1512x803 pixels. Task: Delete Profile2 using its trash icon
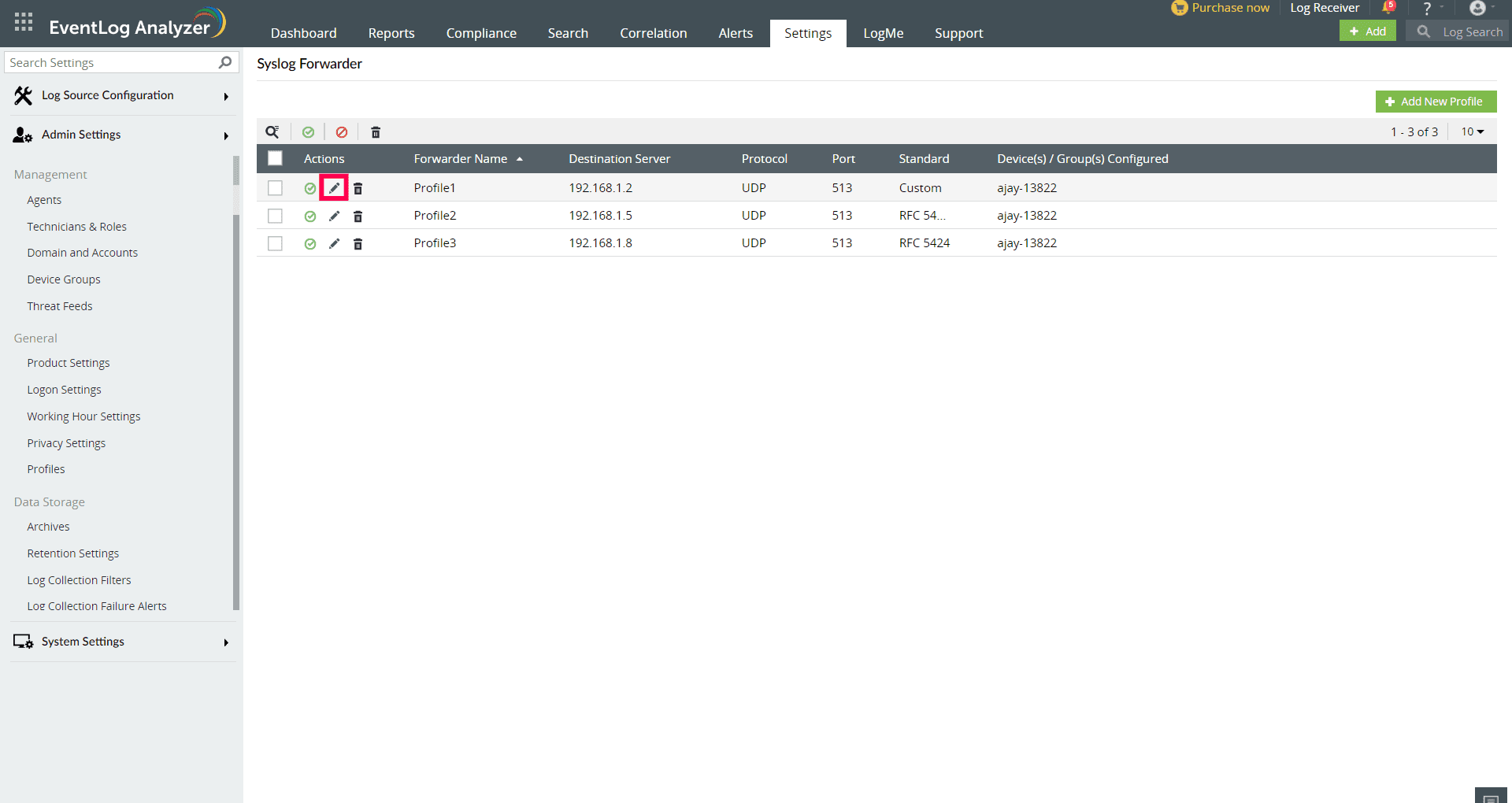[x=358, y=216]
